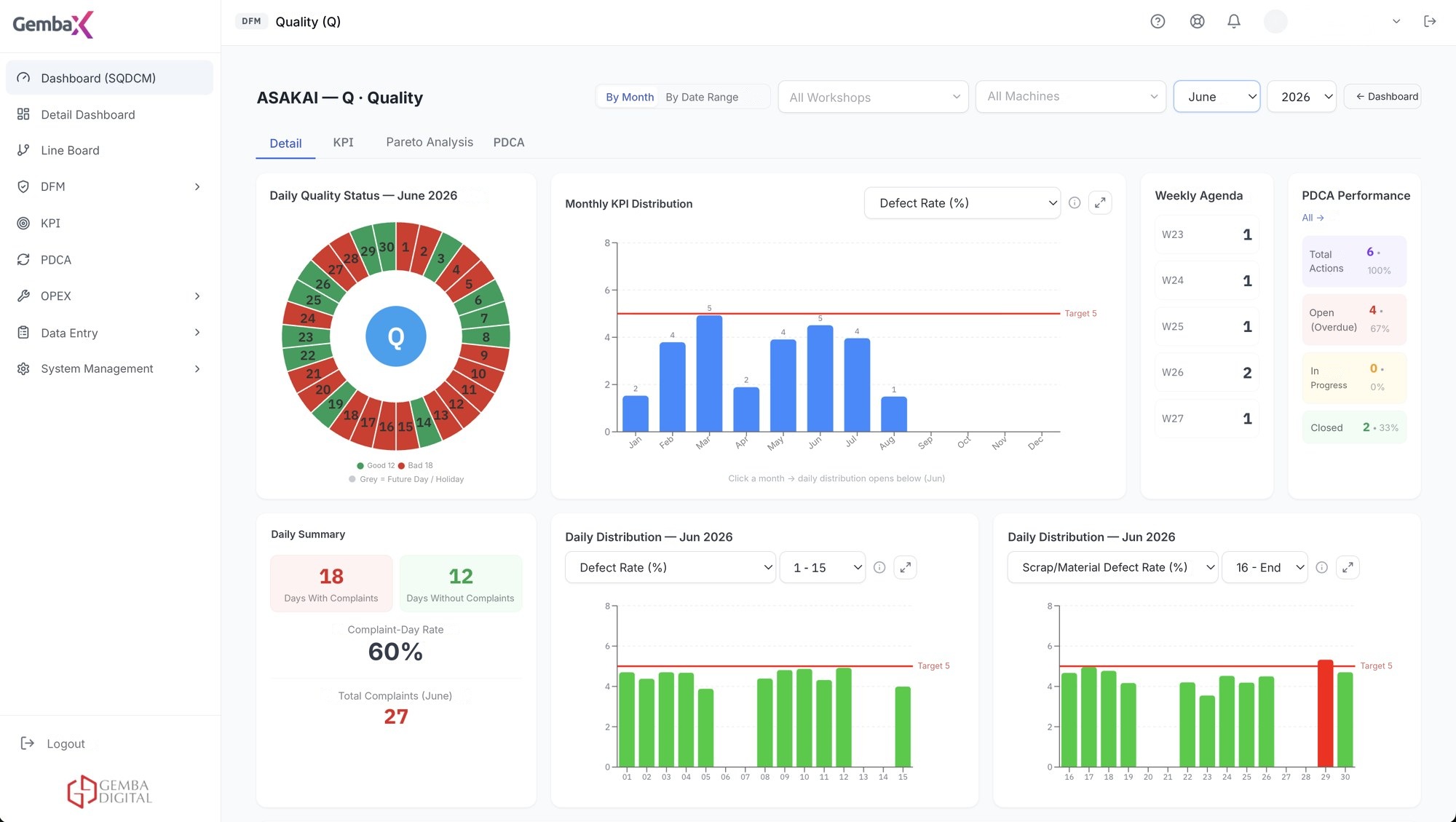Open the All Machines dropdown
Screen dimensions: 1456x822
coord(1070,96)
